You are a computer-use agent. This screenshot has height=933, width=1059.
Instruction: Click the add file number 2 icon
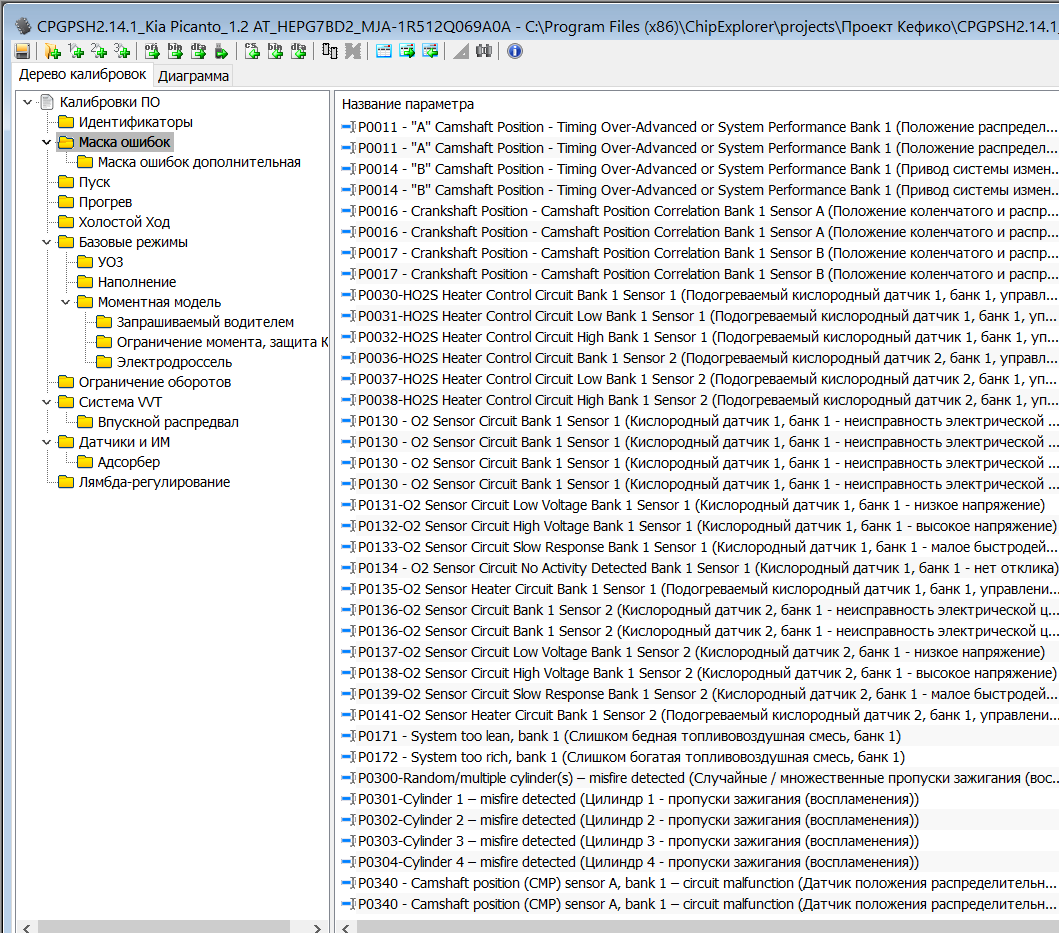99,51
